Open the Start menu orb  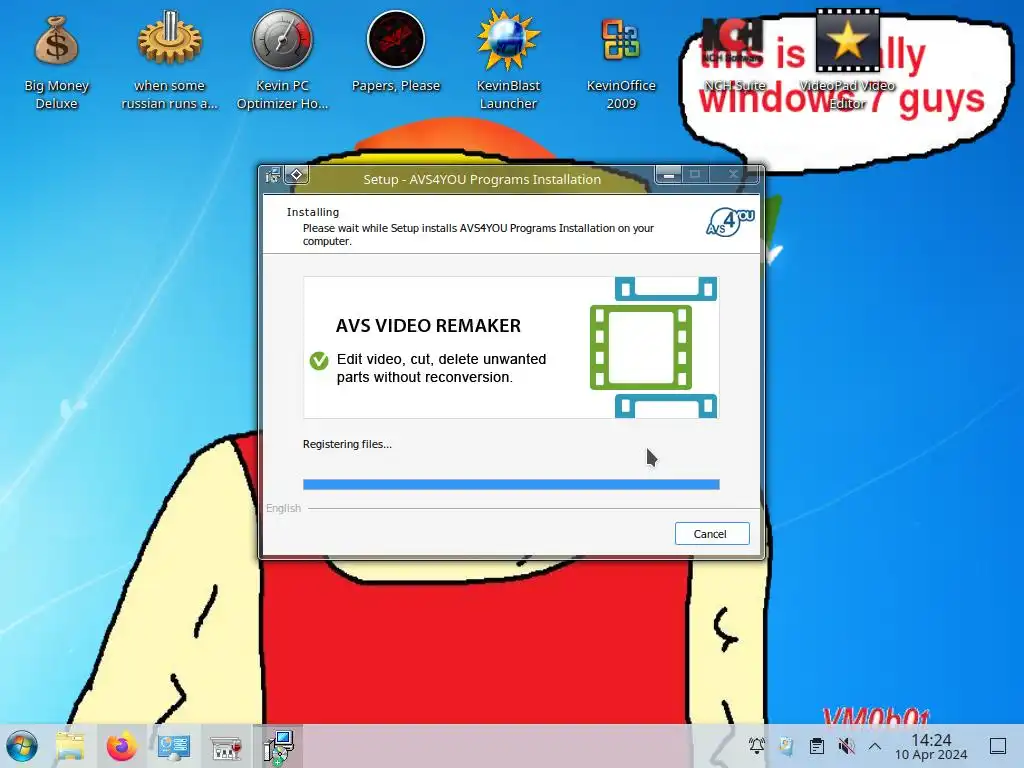(x=22, y=746)
